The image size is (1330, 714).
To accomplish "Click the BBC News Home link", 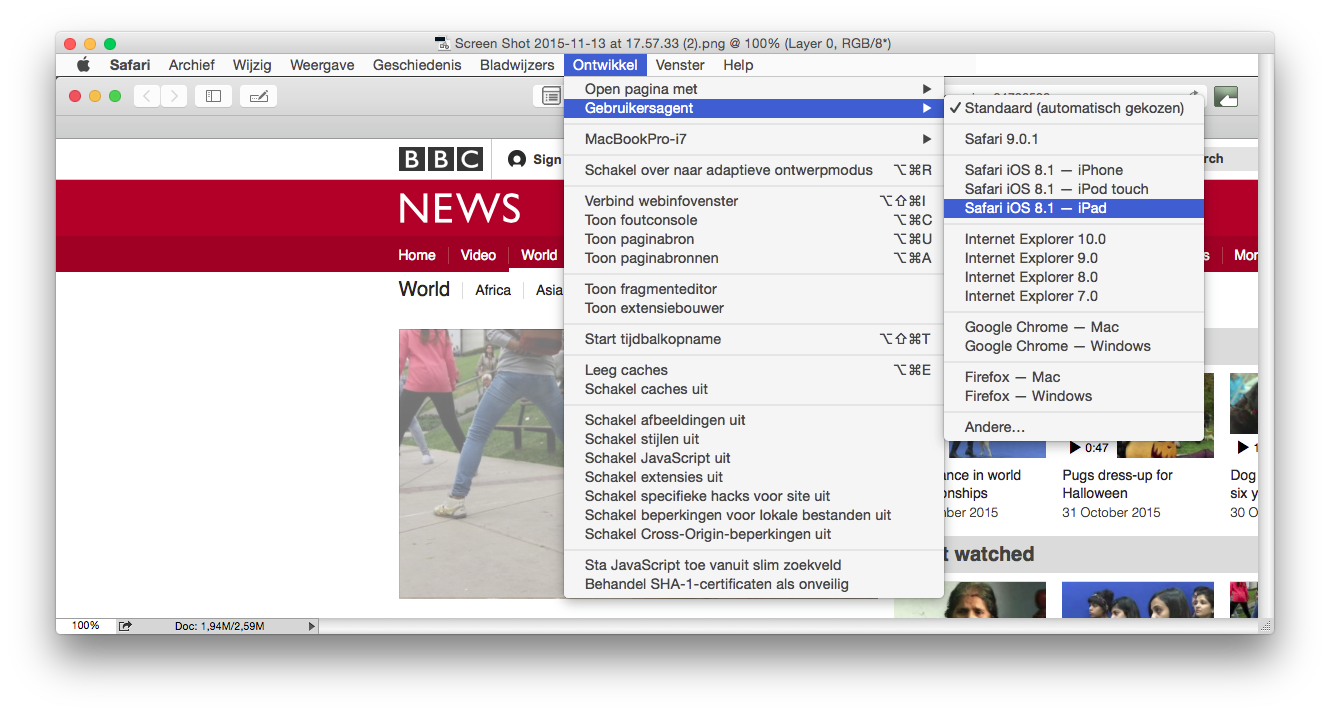I will click(x=417, y=255).
